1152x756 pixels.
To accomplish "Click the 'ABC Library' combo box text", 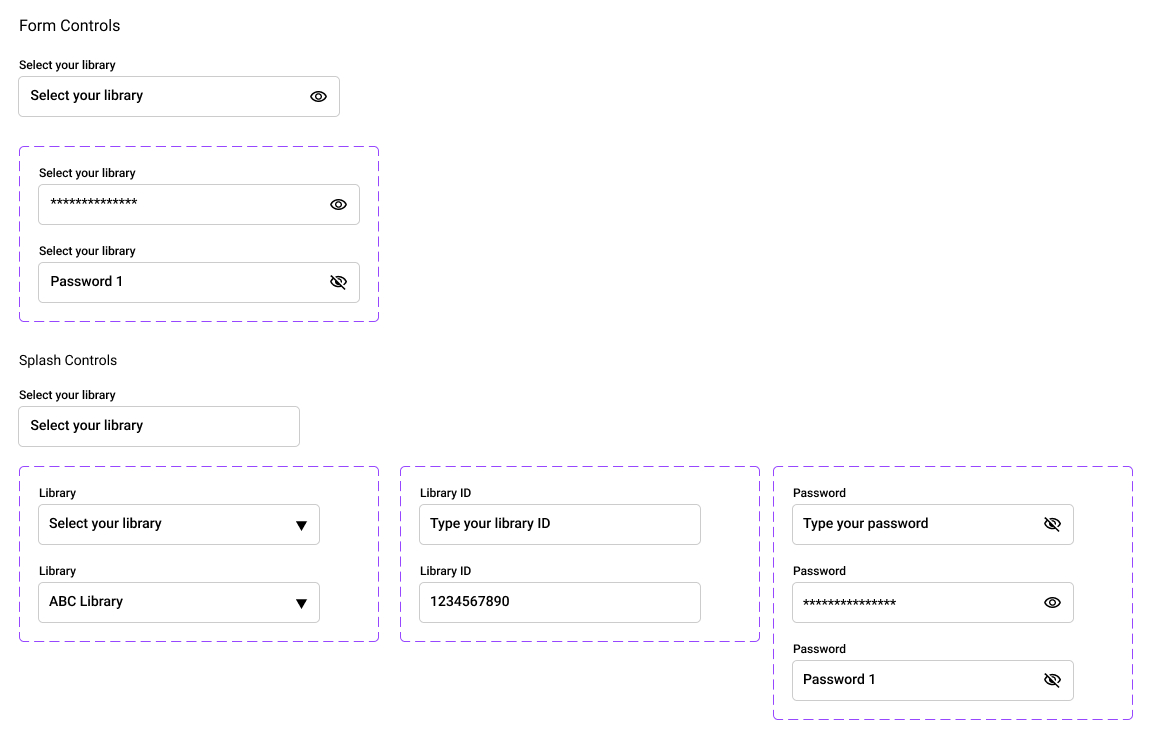I will [x=86, y=602].
